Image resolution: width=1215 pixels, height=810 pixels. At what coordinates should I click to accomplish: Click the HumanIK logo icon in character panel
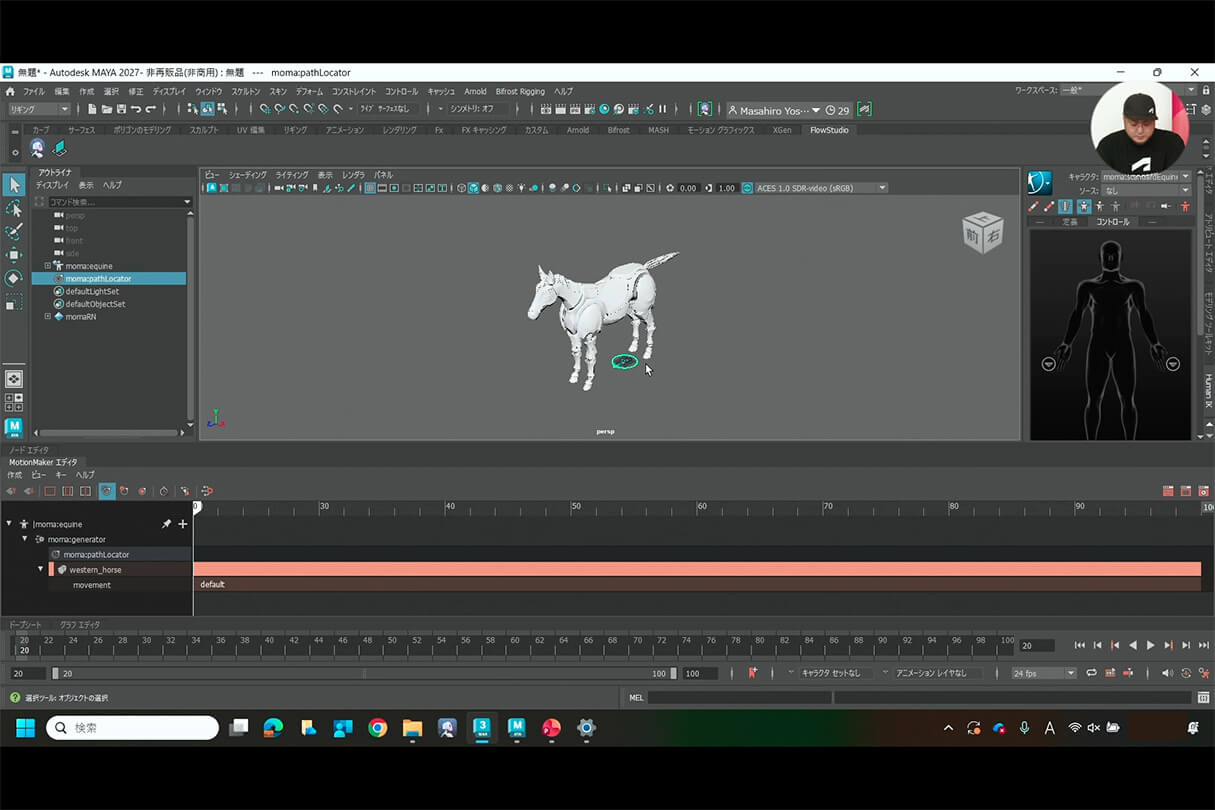point(1040,182)
